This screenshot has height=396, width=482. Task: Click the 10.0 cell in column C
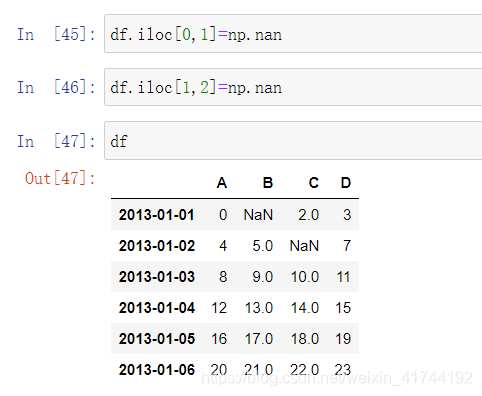click(x=305, y=277)
